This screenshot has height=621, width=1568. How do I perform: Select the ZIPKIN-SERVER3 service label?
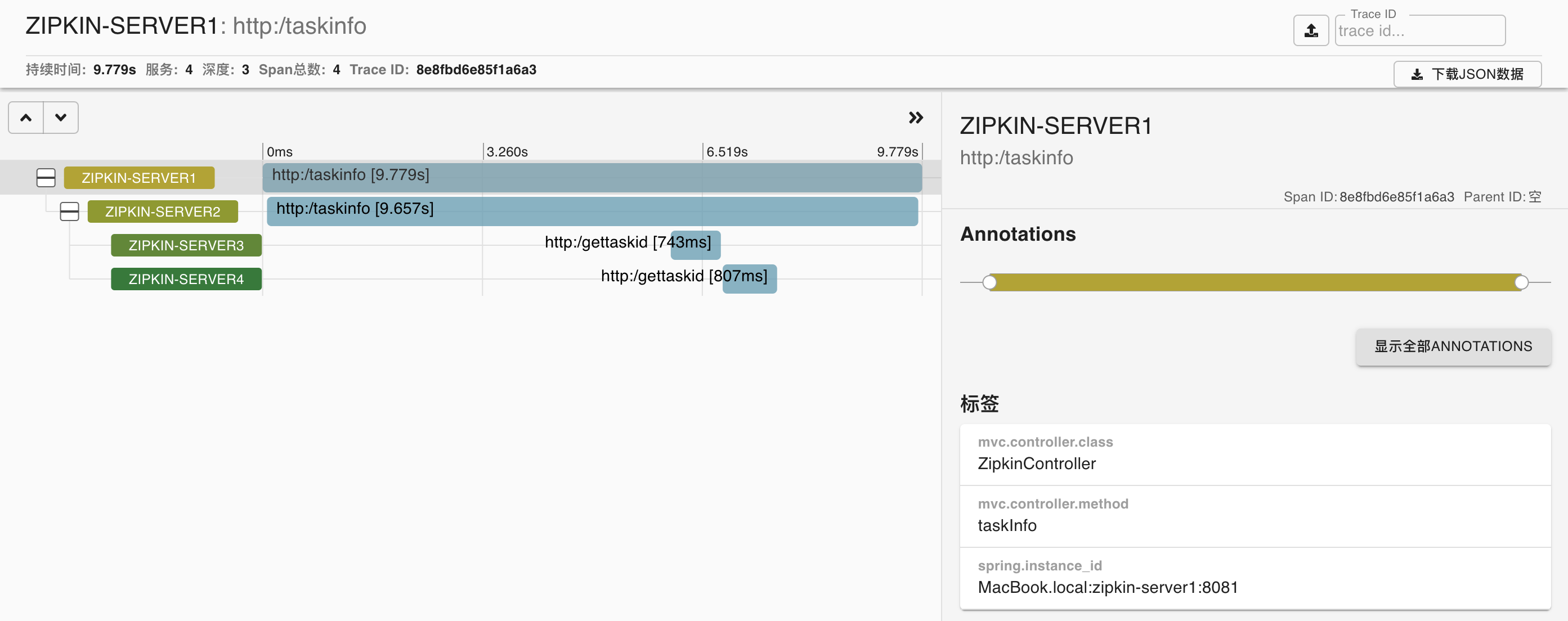coord(186,245)
